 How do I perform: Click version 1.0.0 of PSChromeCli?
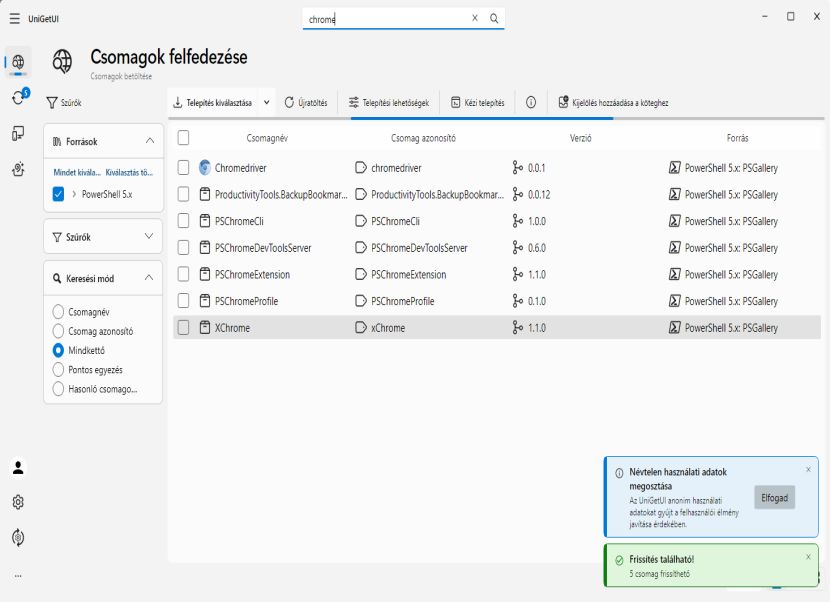click(x=537, y=221)
